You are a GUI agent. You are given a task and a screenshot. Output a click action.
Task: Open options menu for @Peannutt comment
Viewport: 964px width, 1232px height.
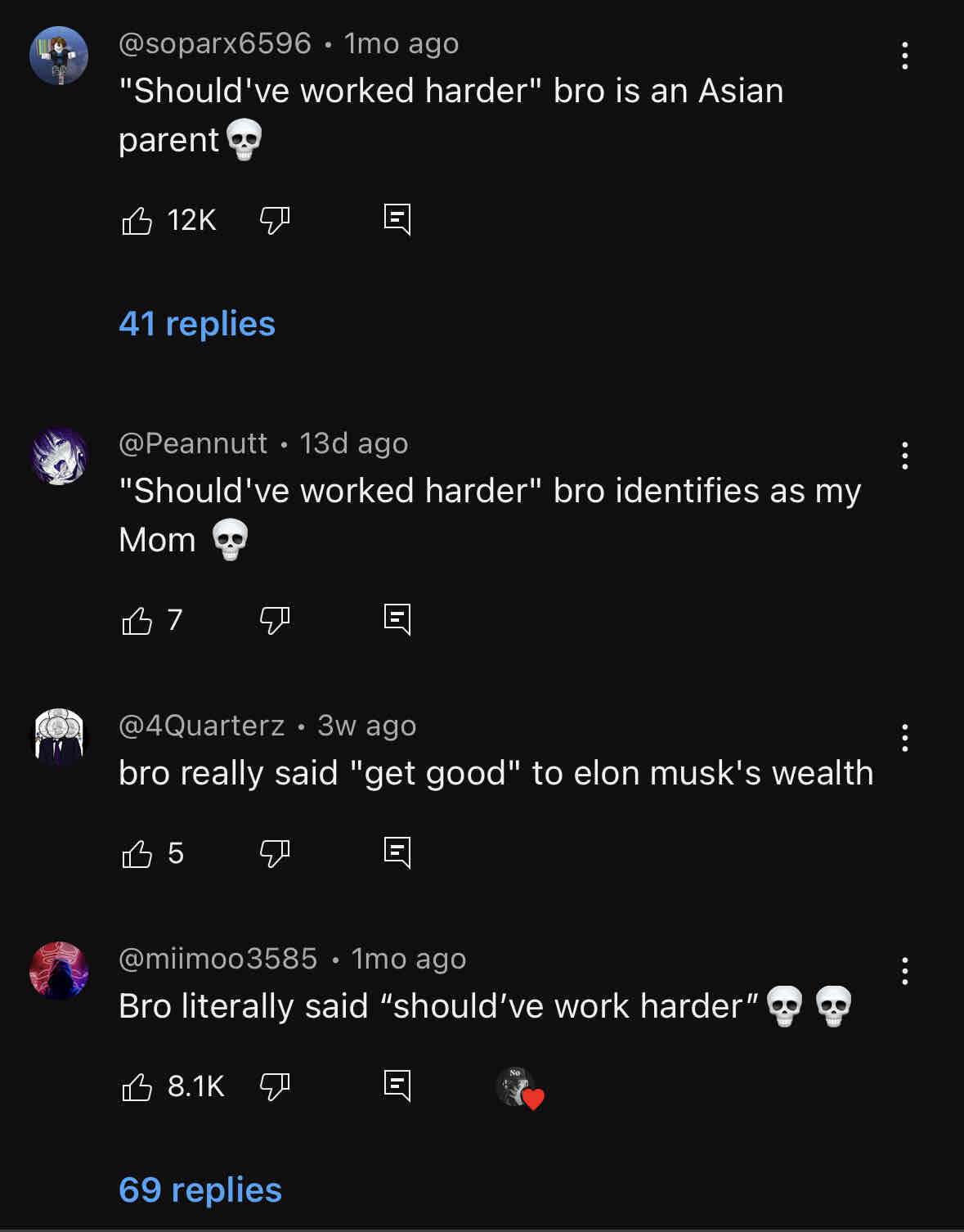coord(904,456)
